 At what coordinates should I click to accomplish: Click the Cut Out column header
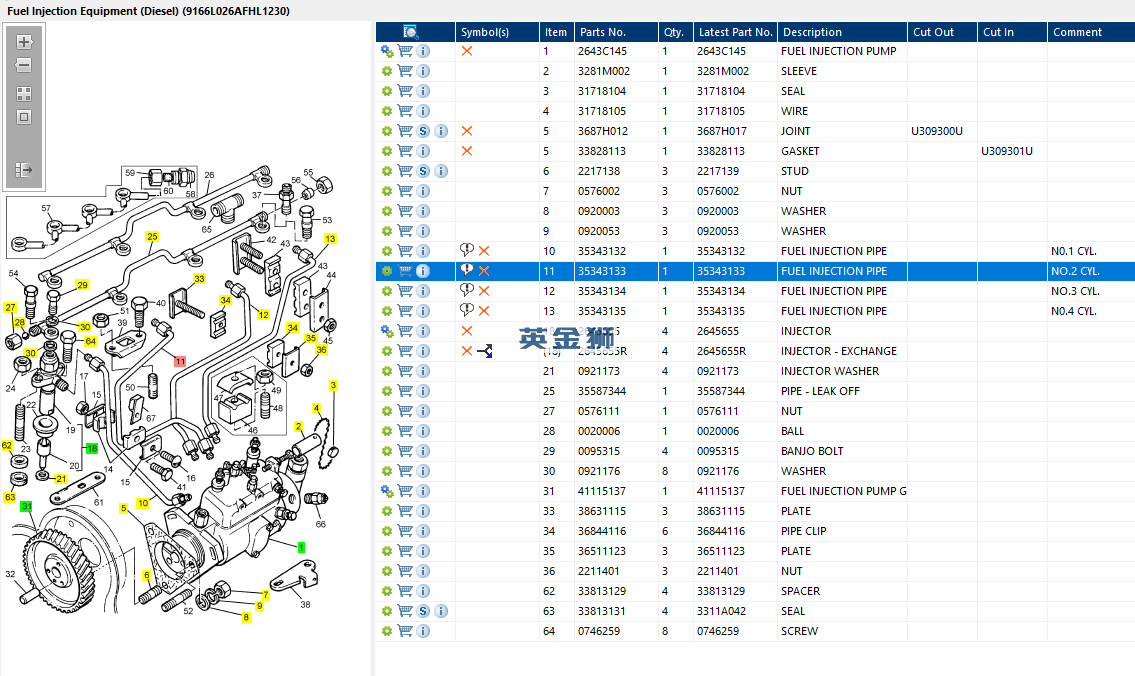[x=942, y=32]
